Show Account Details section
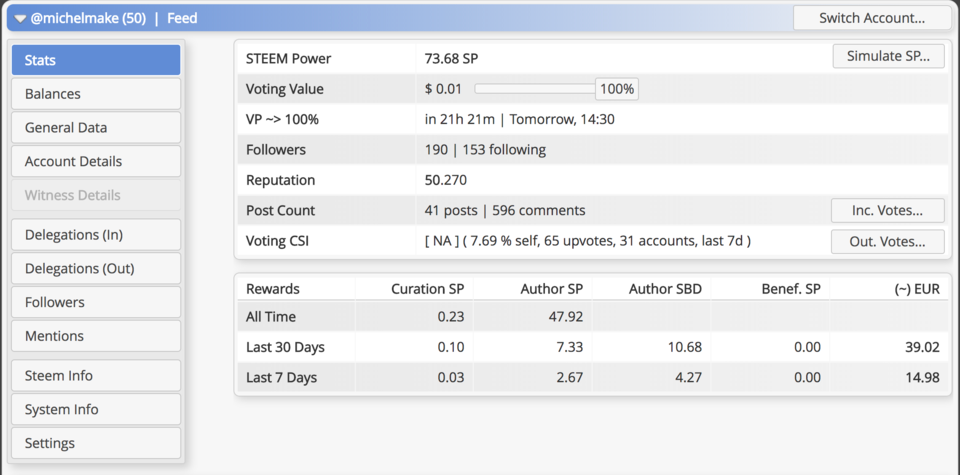Image resolution: width=960 pixels, height=475 pixels. point(96,161)
